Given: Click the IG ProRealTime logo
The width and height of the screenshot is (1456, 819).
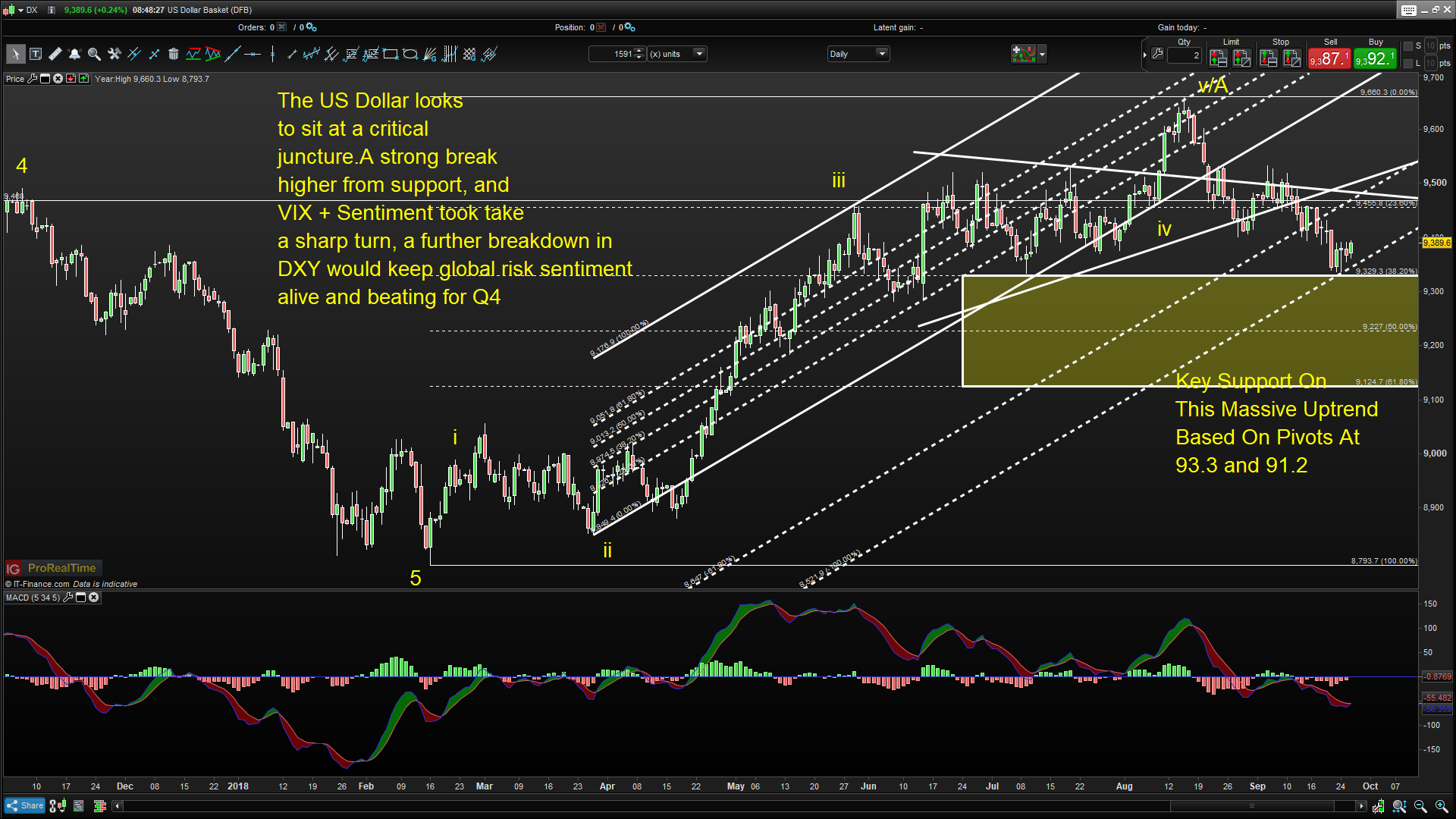Looking at the screenshot, I should point(53,568).
